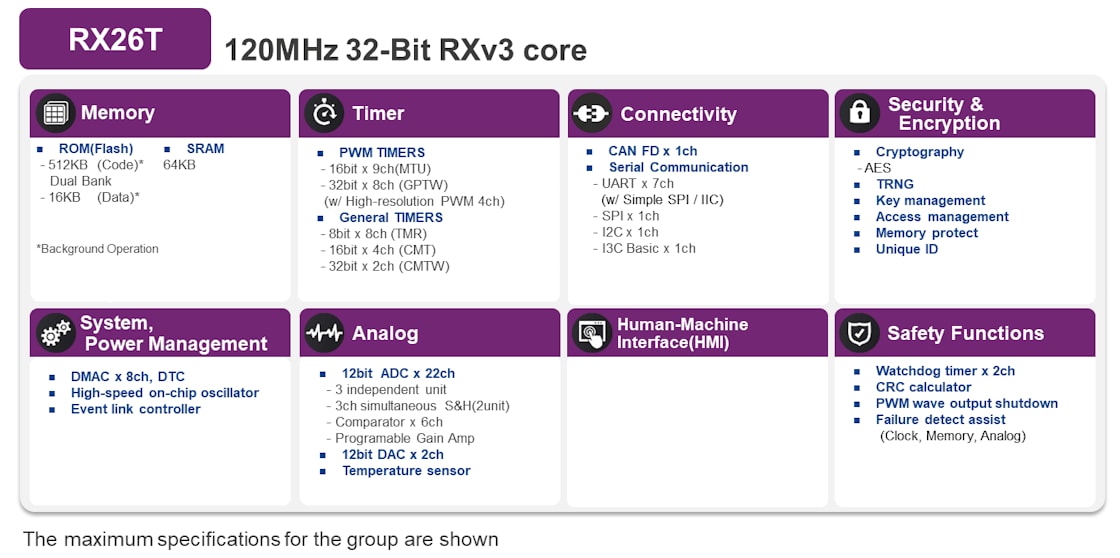1120x558 pixels.
Task: Click the Connectivity plug icon
Action: pos(592,113)
